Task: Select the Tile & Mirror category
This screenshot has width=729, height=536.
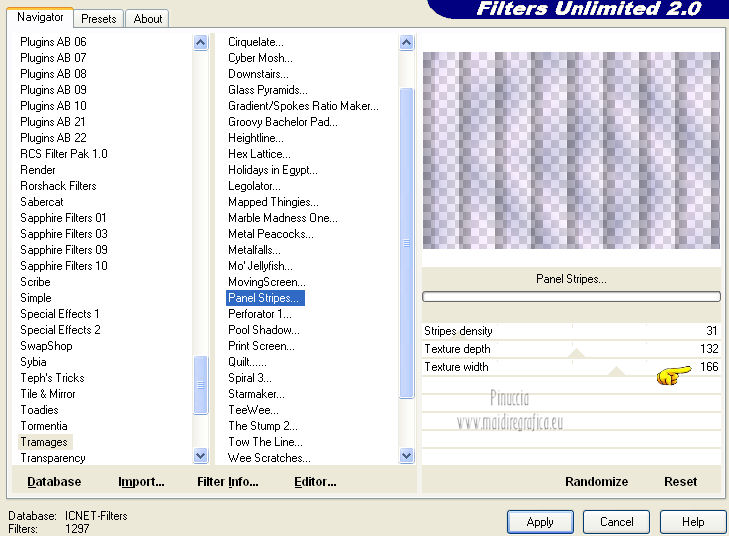Action: (x=47, y=394)
